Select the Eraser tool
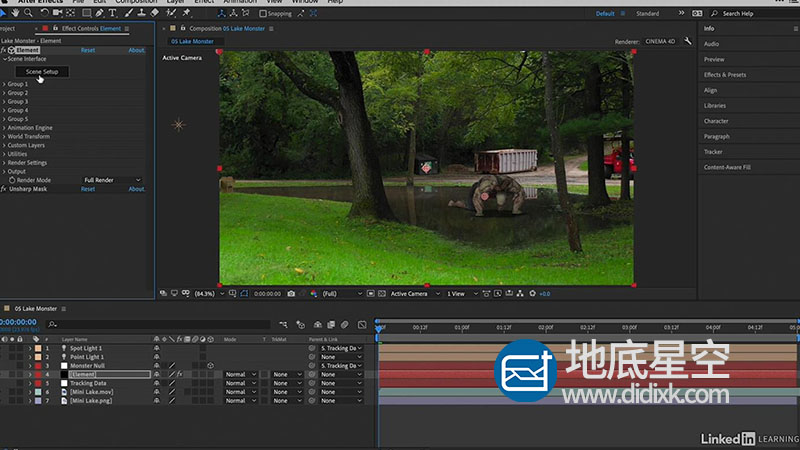Image resolution: width=800 pixels, height=450 pixels. click(x=154, y=13)
